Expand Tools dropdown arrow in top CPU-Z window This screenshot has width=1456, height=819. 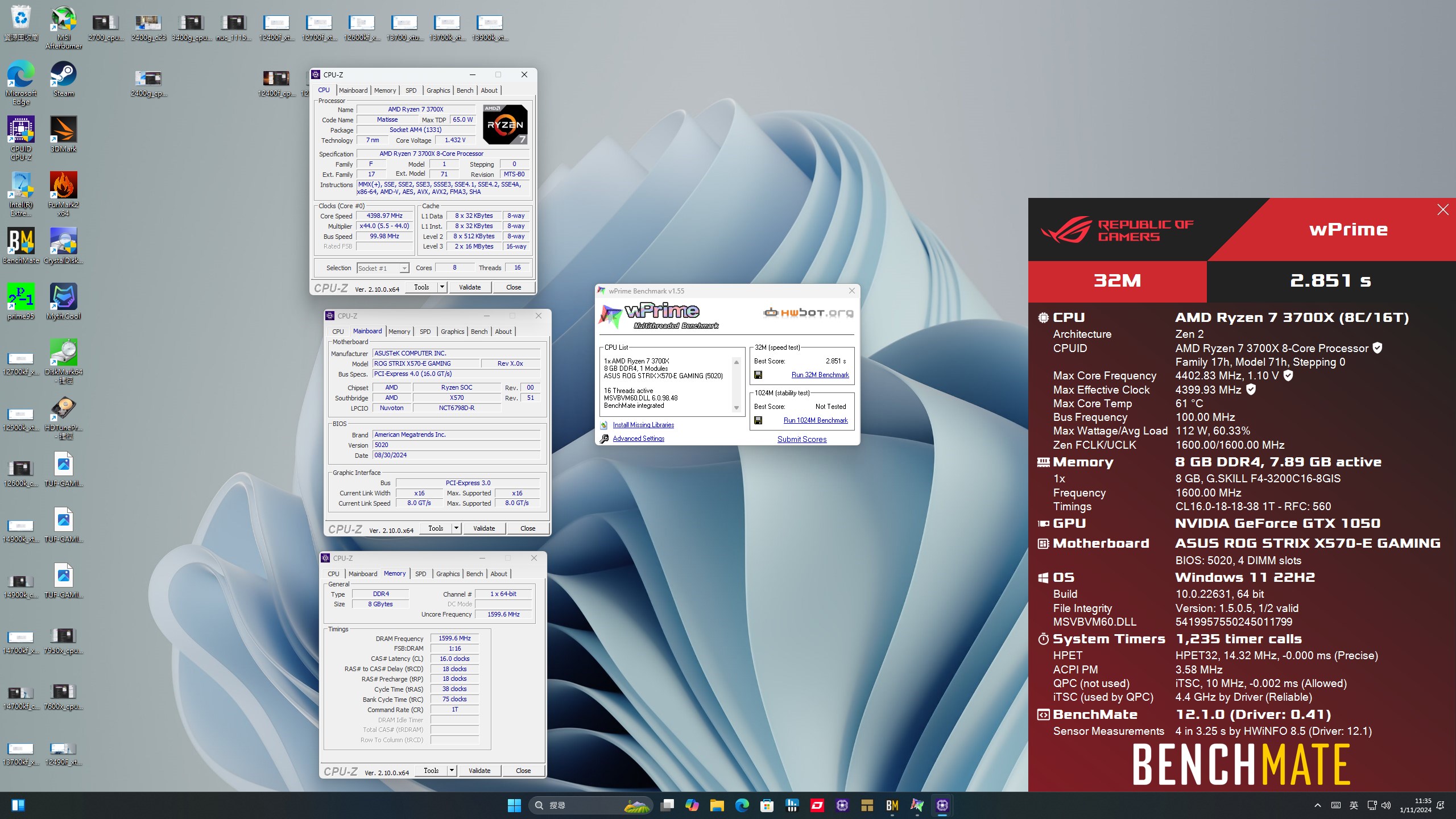442,287
